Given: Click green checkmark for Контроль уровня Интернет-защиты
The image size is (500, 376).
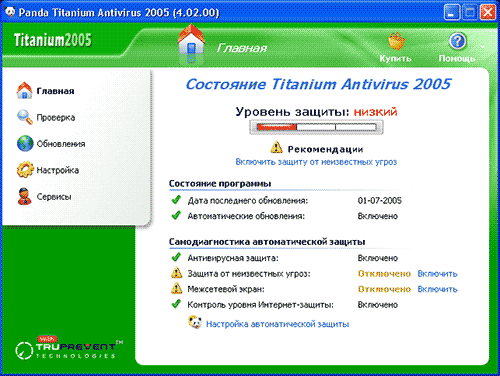Looking at the screenshot, I should [x=176, y=304].
